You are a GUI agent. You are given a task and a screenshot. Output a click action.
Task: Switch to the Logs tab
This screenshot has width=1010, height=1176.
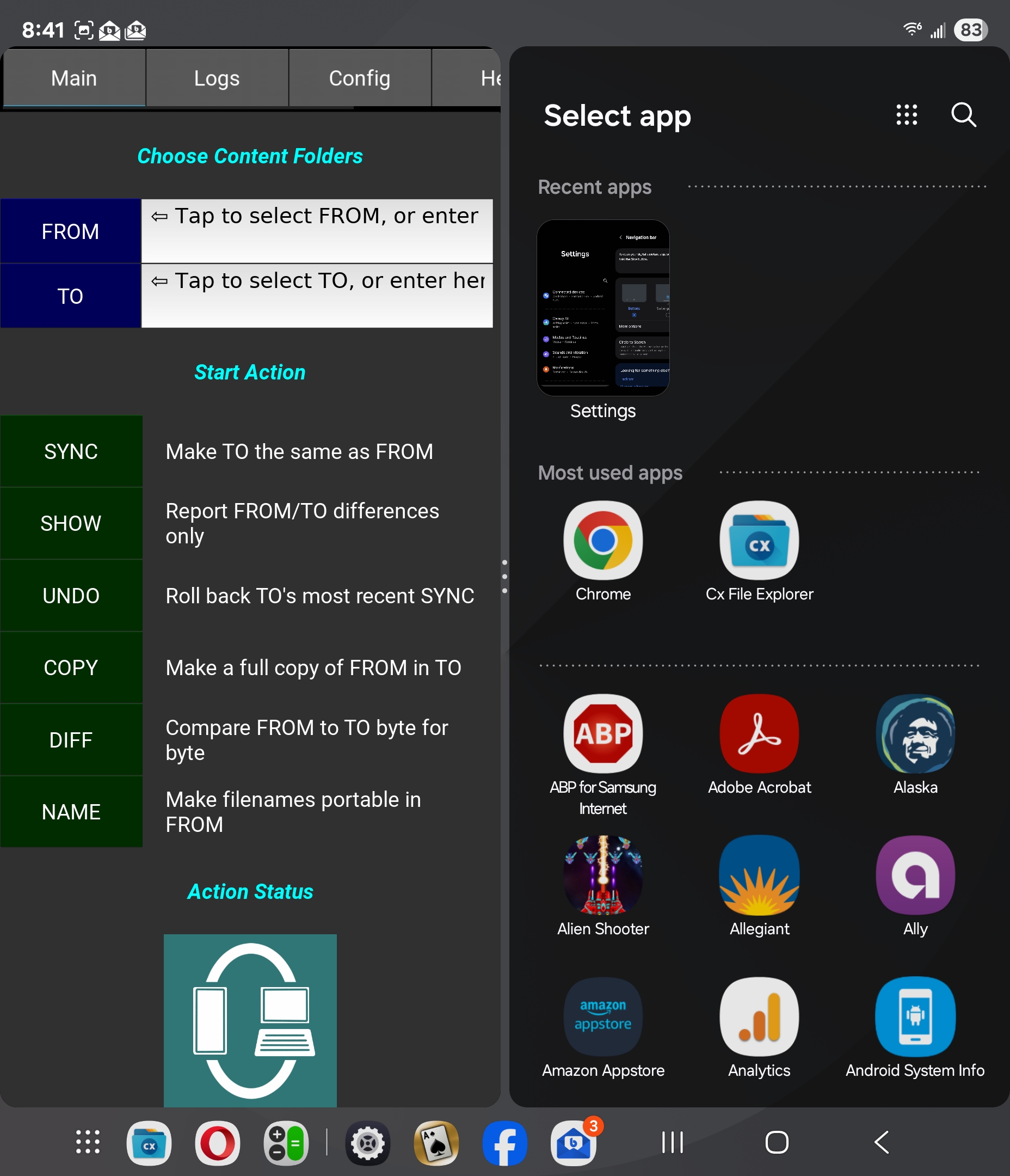point(217,78)
